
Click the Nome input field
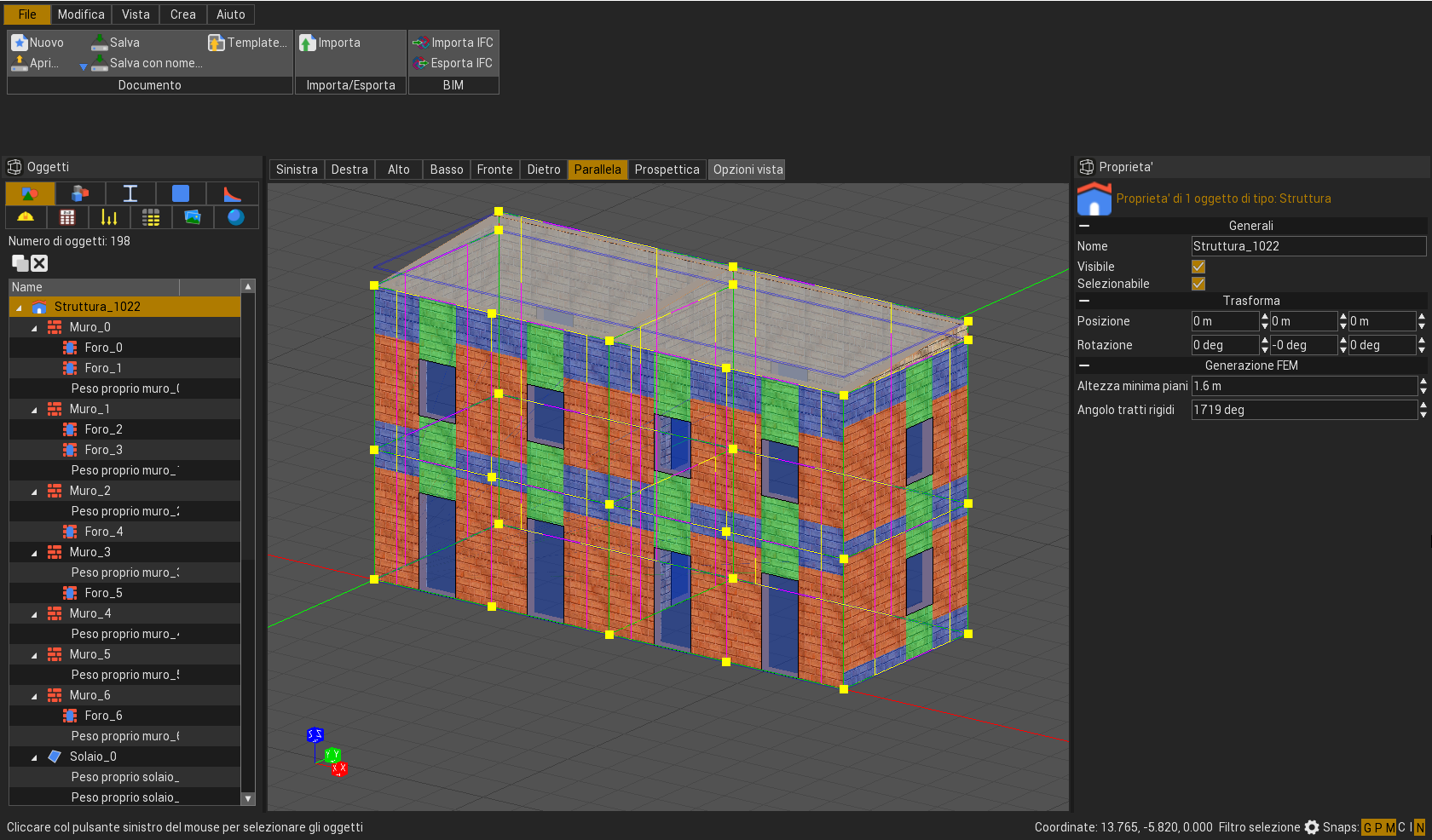coord(1308,246)
